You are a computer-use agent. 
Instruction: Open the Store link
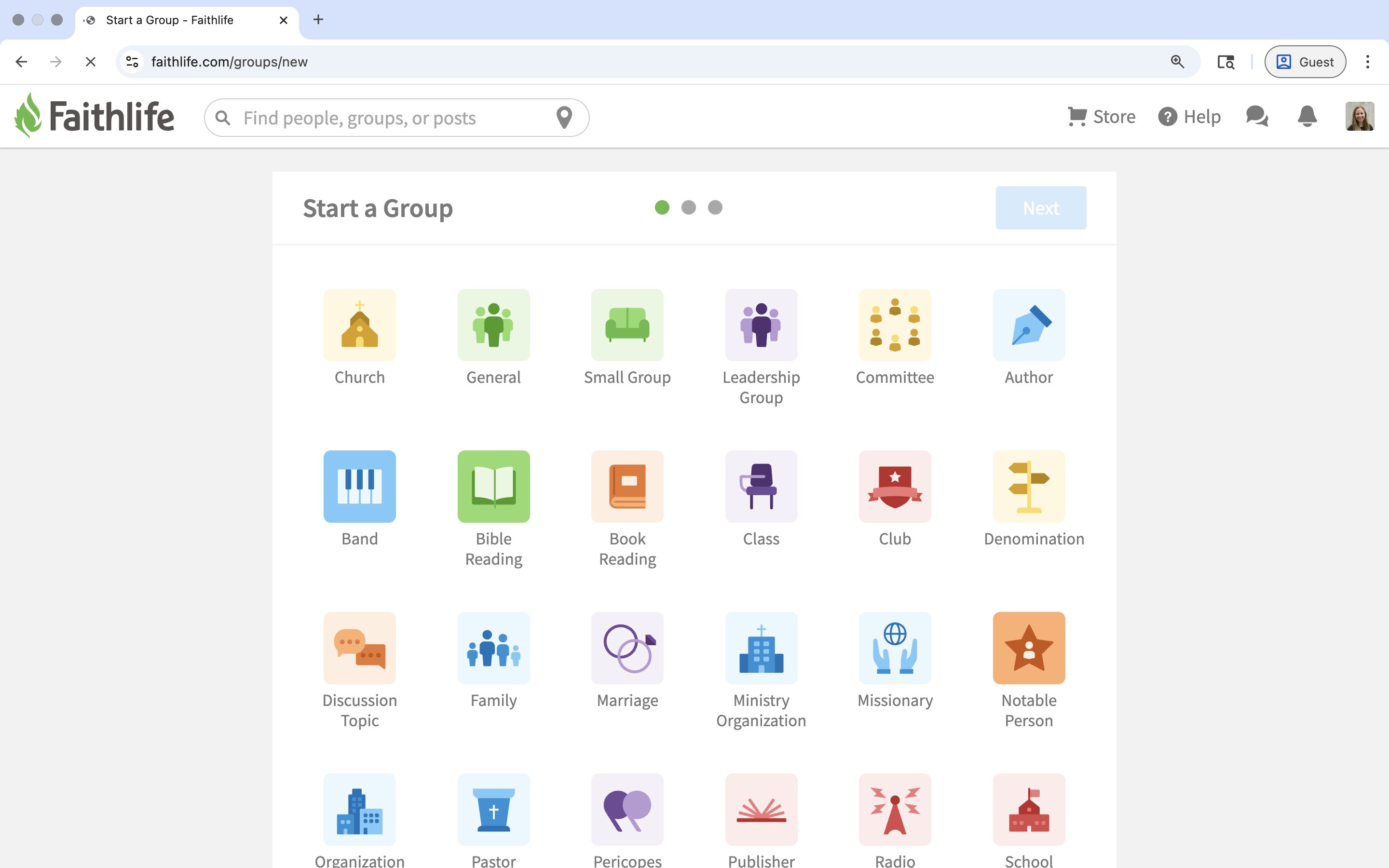1101,117
